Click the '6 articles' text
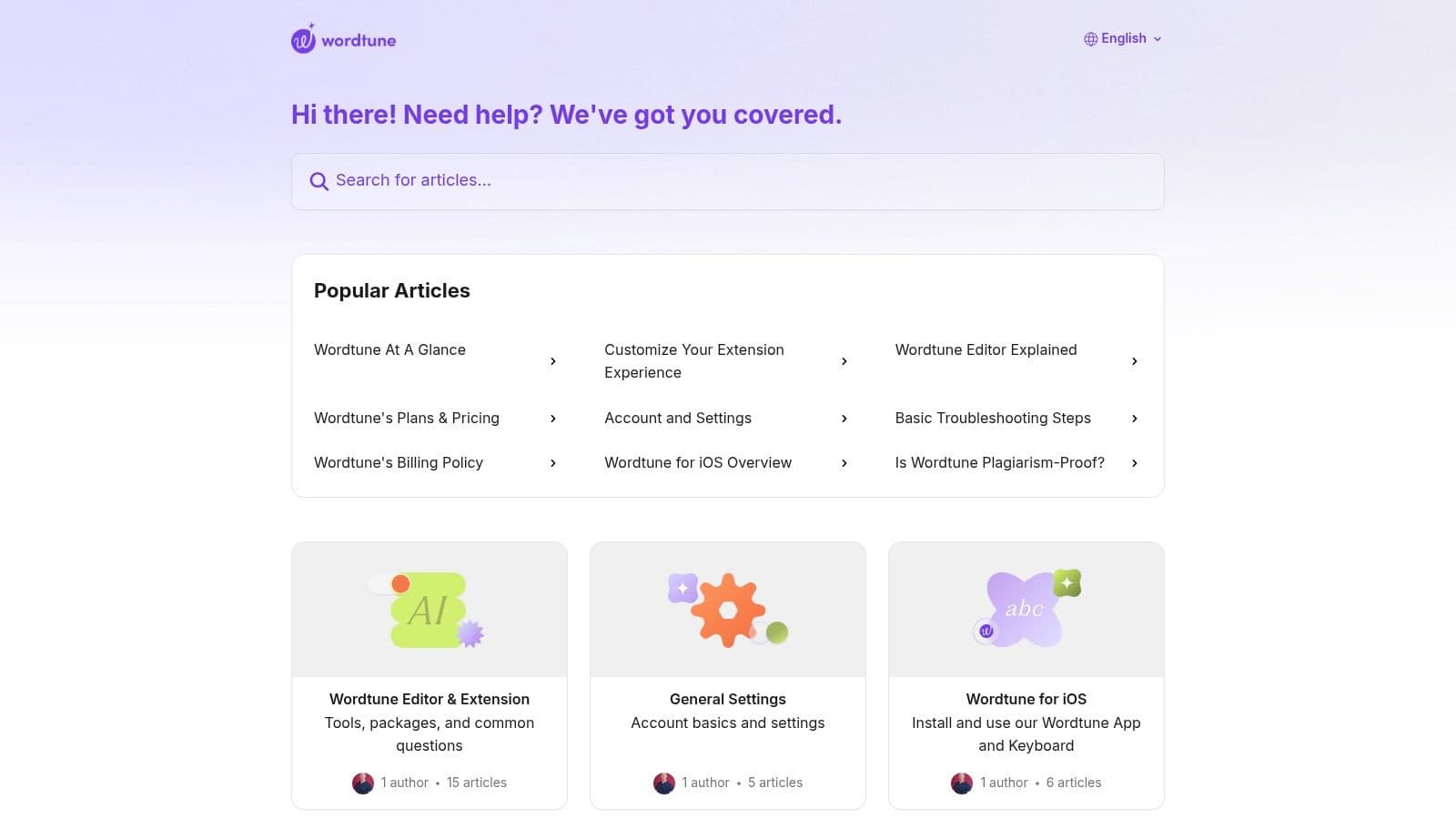 click(x=1074, y=783)
